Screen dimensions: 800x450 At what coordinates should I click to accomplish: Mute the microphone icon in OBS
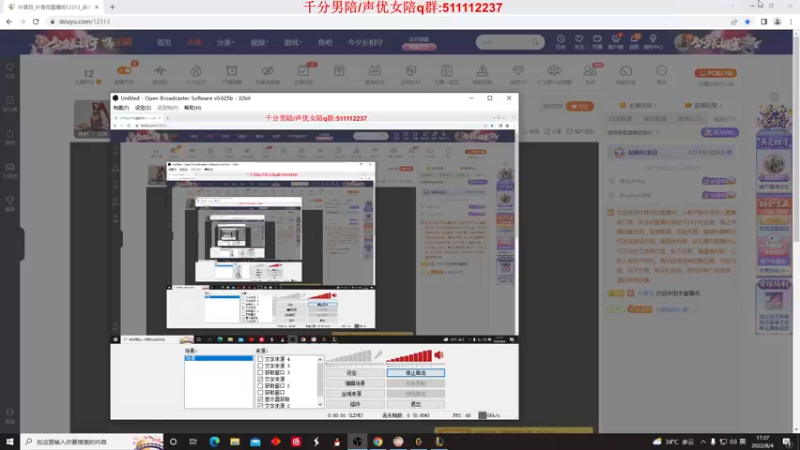379,355
